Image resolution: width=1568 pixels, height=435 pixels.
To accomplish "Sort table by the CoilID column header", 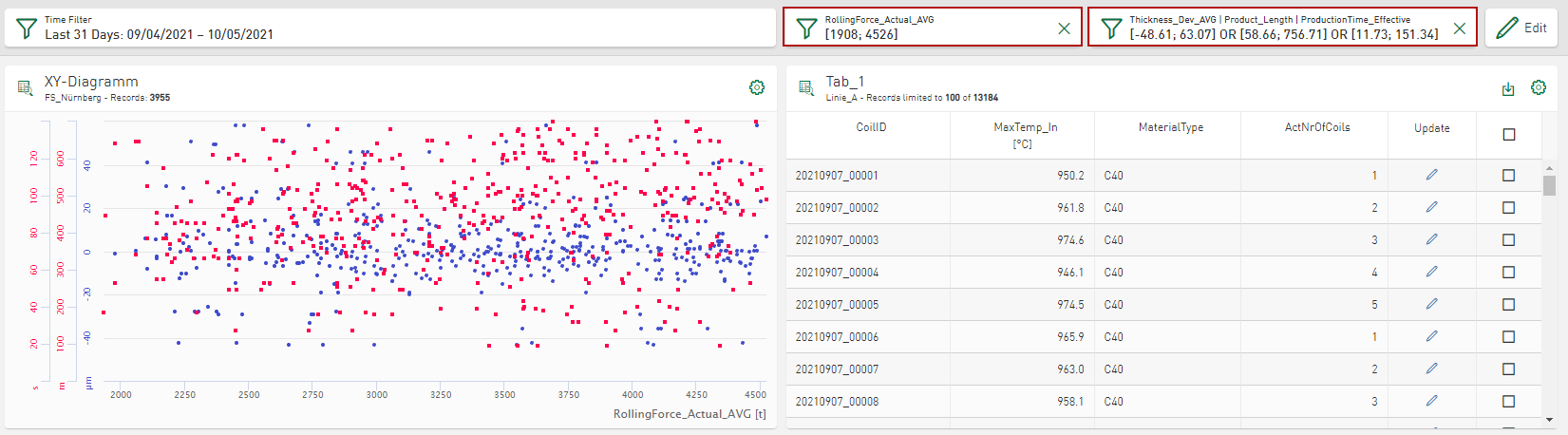I will (x=871, y=127).
